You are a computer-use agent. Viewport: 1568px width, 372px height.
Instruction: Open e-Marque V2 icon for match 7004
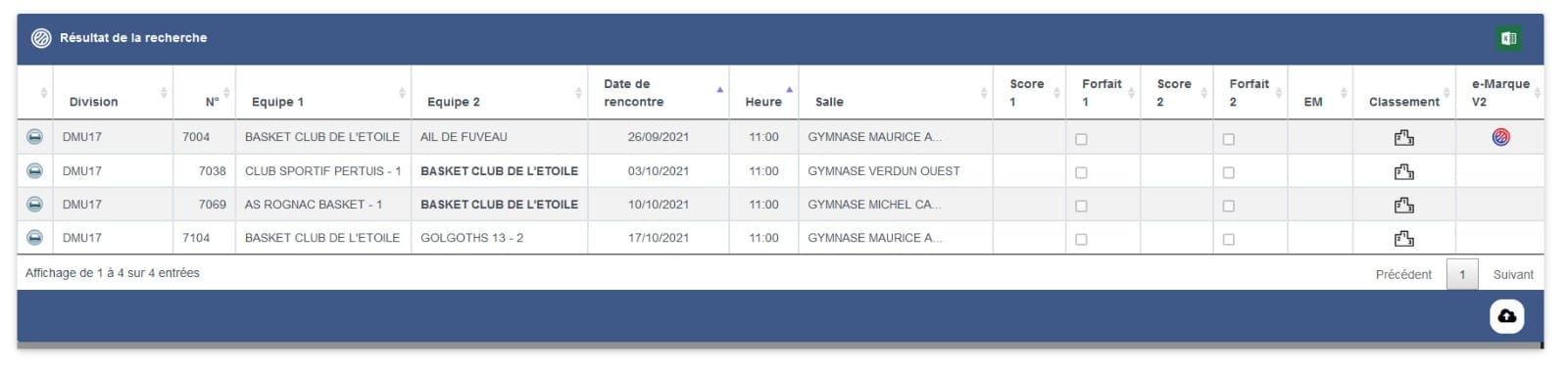(1500, 138)
